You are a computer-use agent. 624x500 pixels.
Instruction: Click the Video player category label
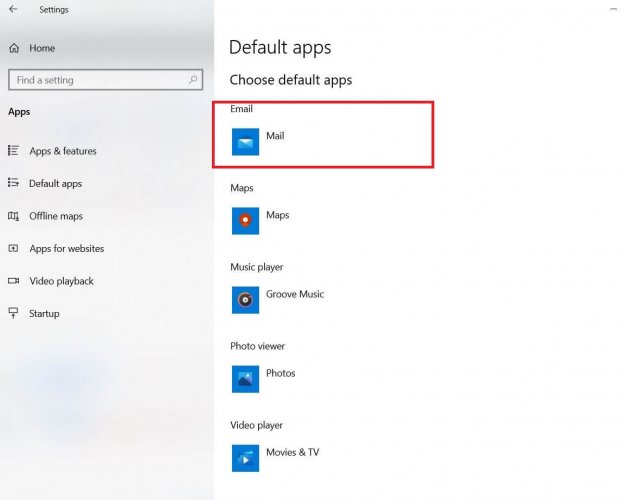(256, 425)
